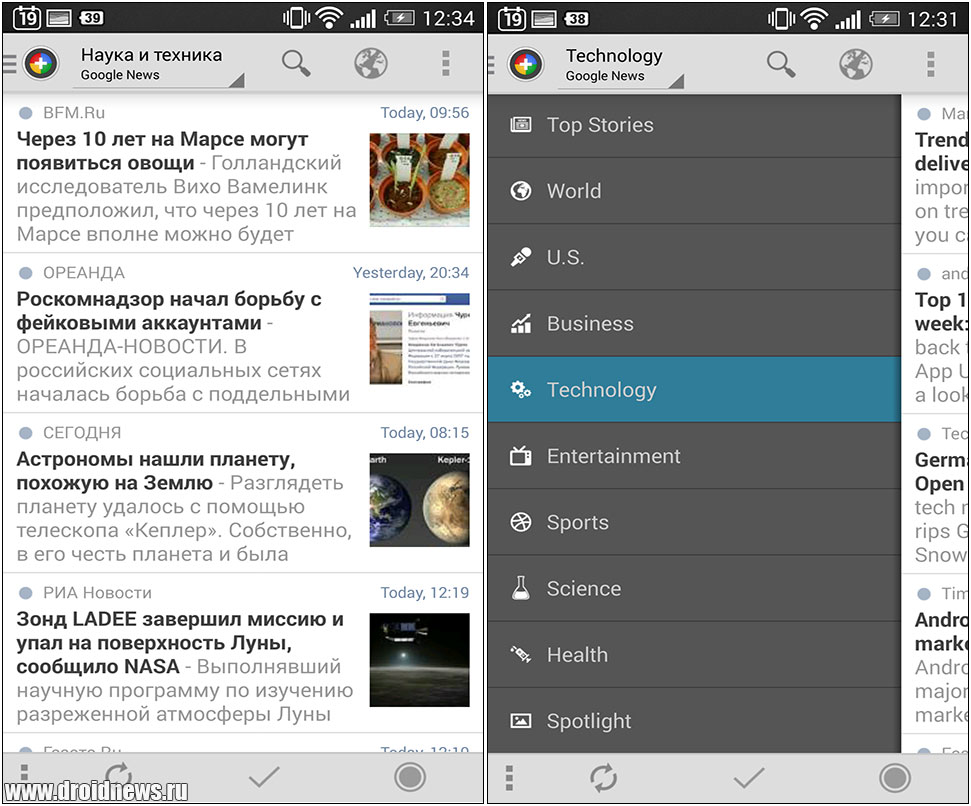Open the Роскомнадзор article thumbnail
The width and height of the screenshot is (971, 806).
(x=419, y=339)
